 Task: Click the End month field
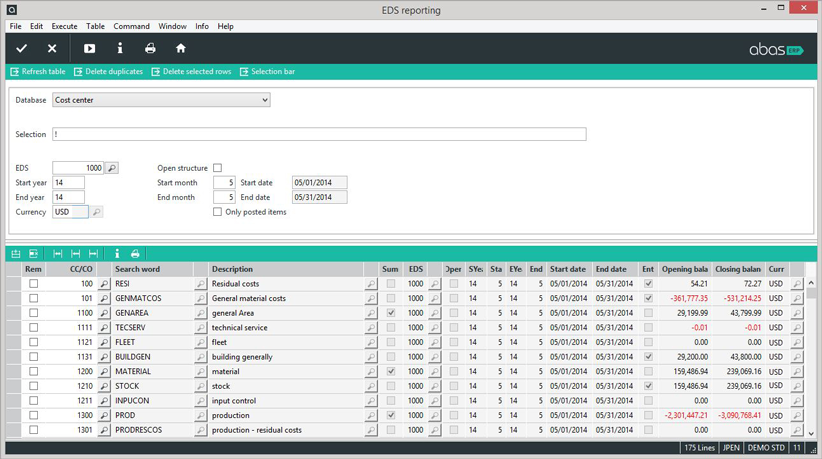click(224, 198)
